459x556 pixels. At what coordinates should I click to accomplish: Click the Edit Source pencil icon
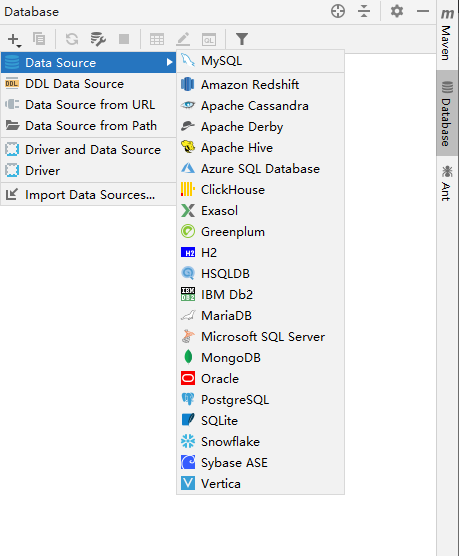coord(183,39)
